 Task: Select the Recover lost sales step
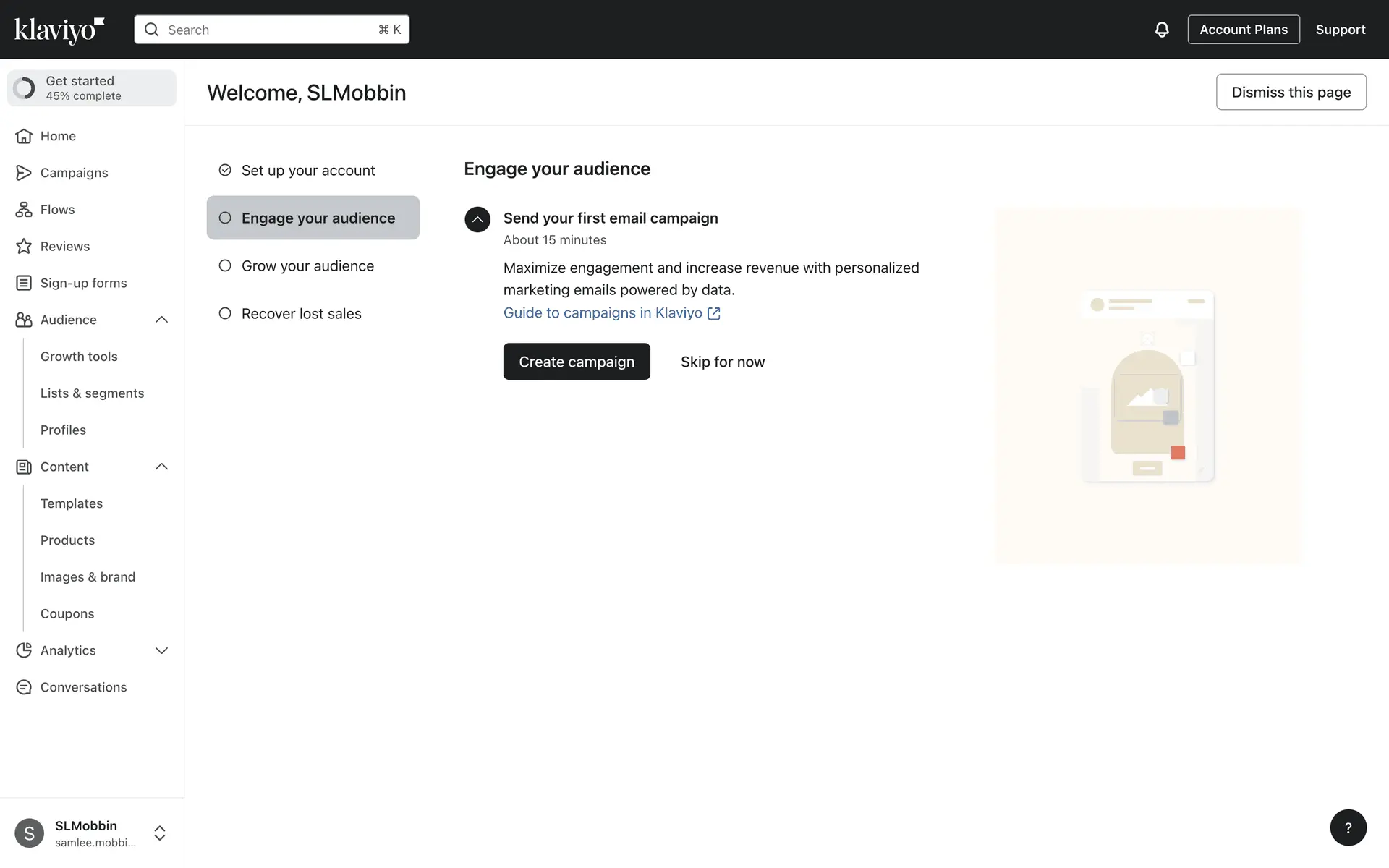click(301, 314)
